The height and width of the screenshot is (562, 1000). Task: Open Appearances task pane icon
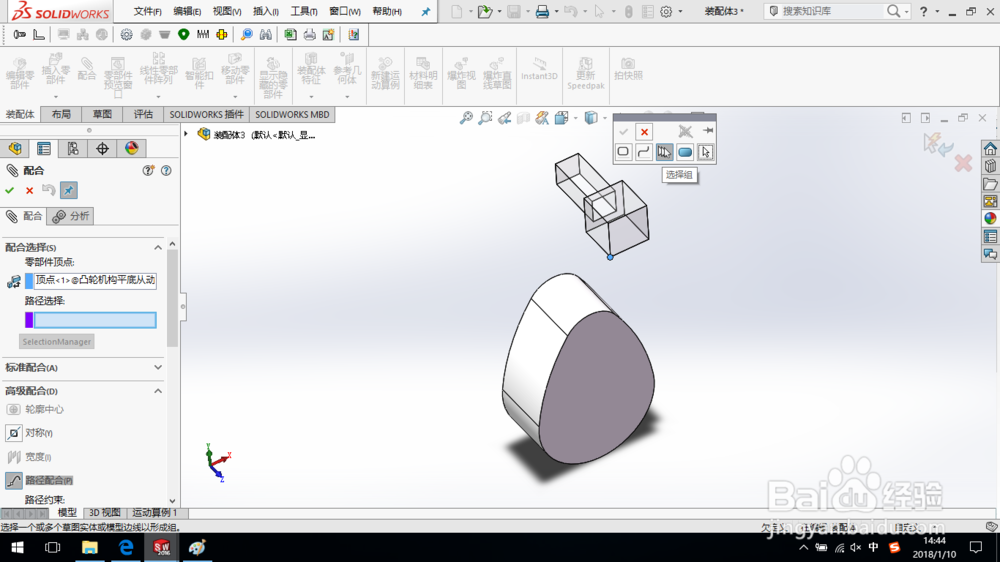pyautogui.click(x=990, y=219)
